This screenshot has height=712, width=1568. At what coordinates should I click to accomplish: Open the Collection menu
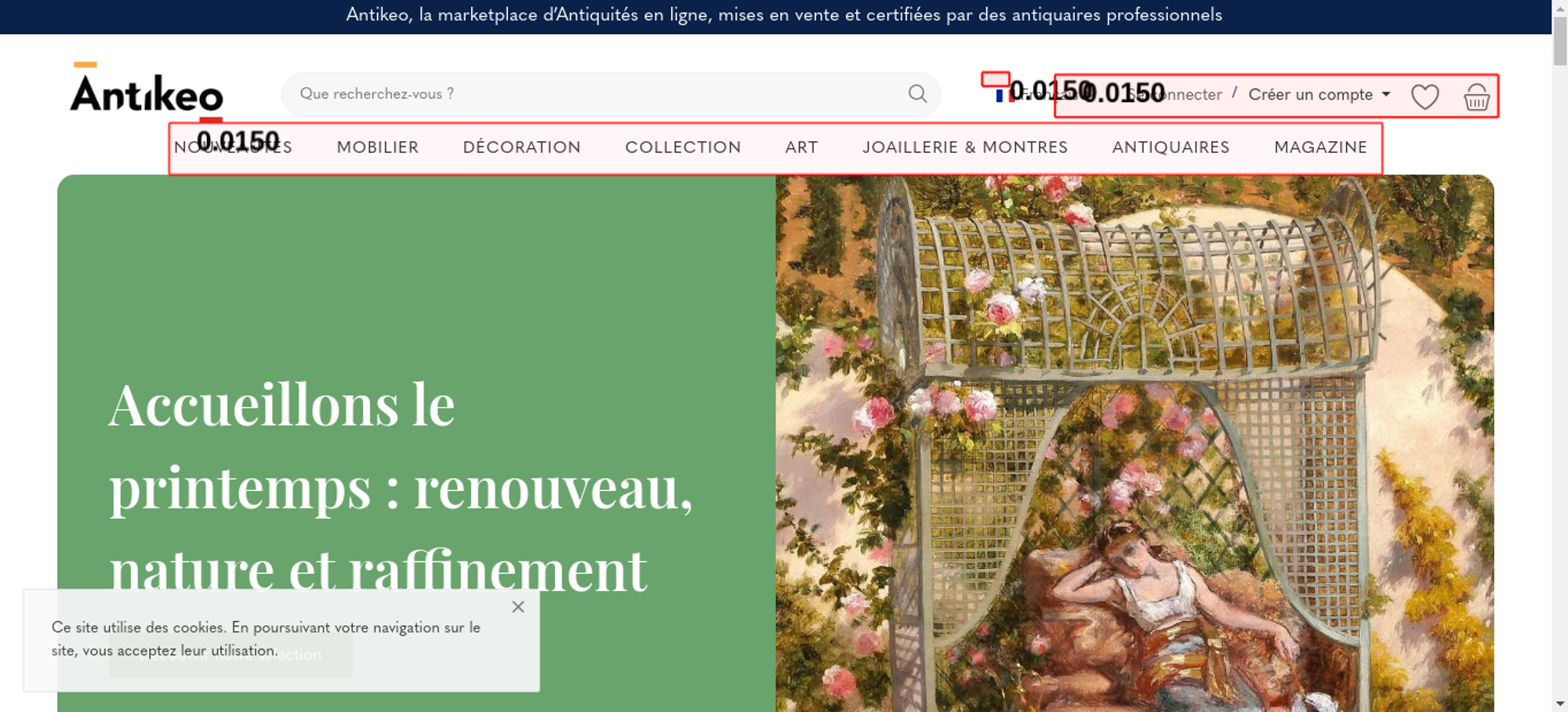coord(683,147)
